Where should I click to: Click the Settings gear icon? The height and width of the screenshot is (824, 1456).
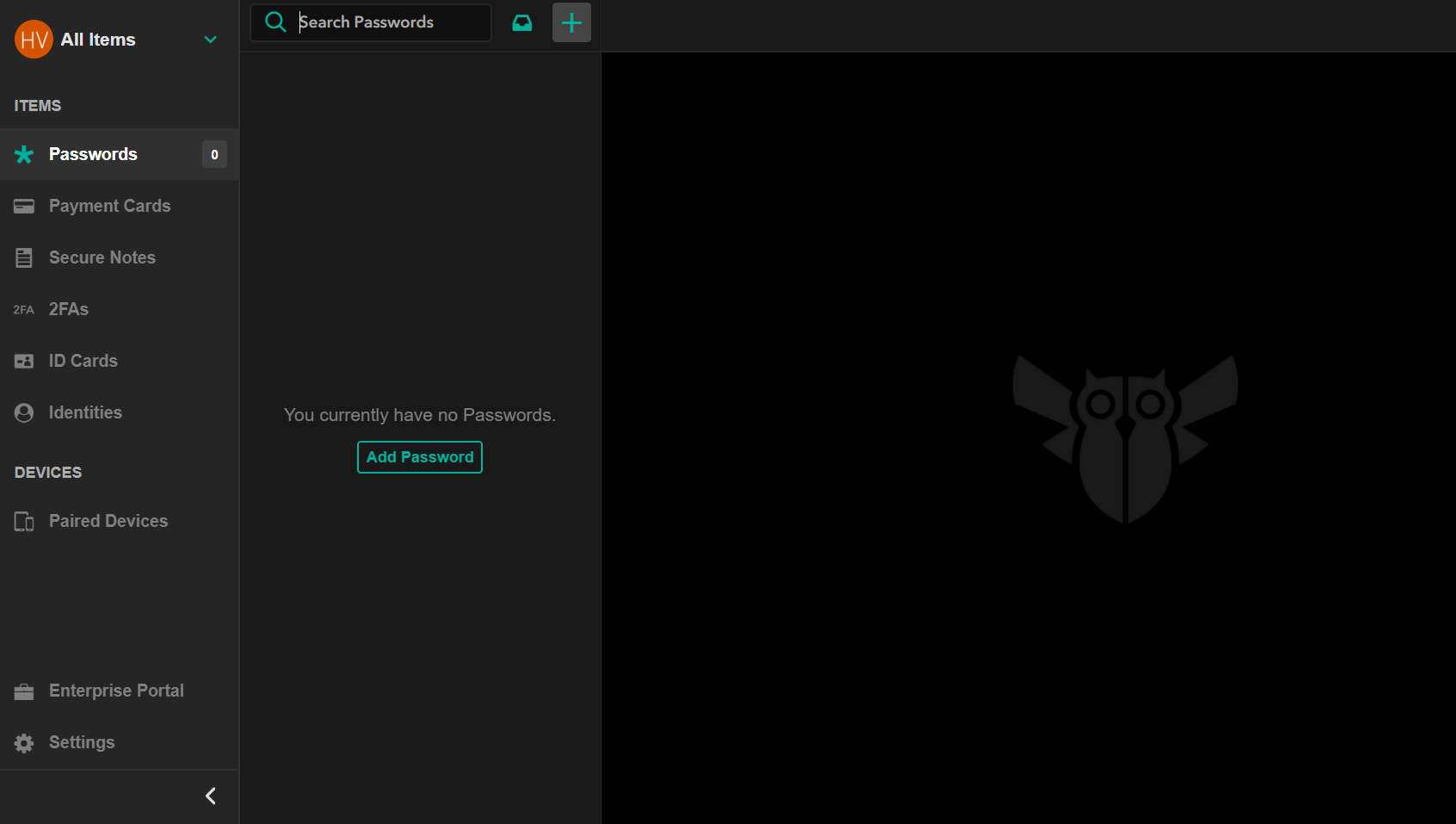pyautogui.click(x=24, y=743)
